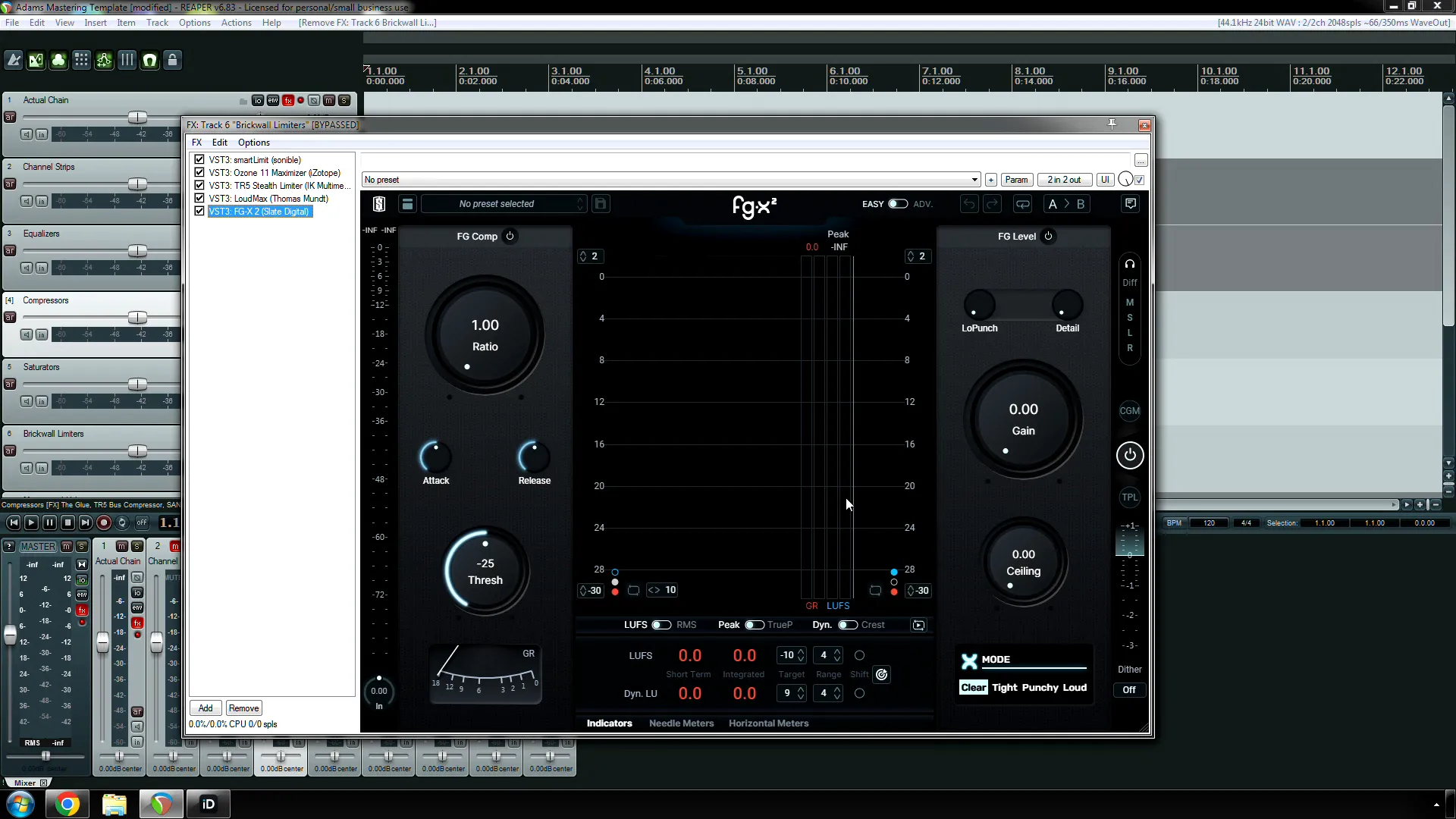This screenshot has width=1456, height=819.
Task: Click the Slate Digital logo icon
Action: (x=379, y=204)
